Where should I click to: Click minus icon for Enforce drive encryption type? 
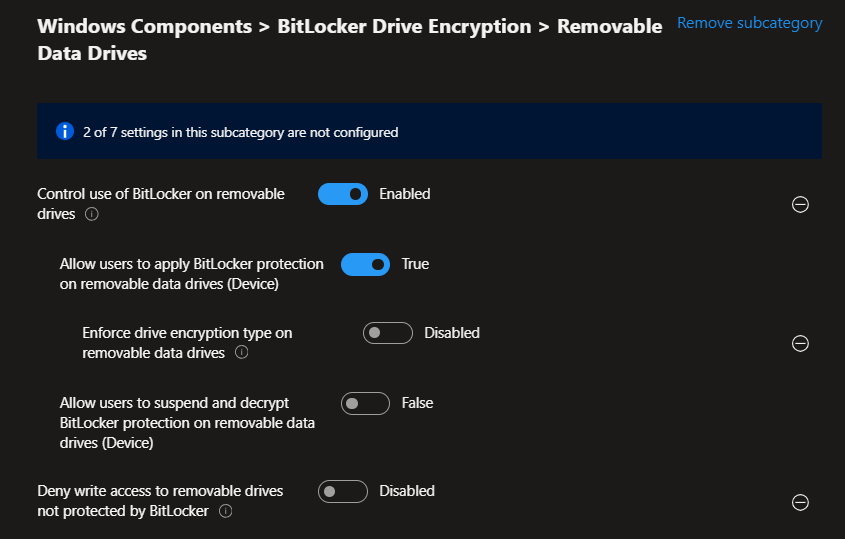pyautogui.click(x=800, y=343)
